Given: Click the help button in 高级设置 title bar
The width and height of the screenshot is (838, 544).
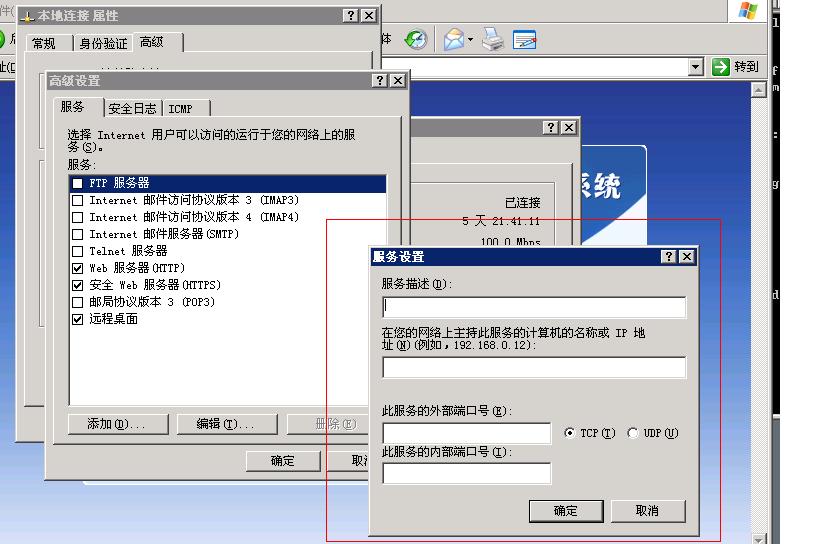Looking at the screenshot, I should click(x=379, y=81).
